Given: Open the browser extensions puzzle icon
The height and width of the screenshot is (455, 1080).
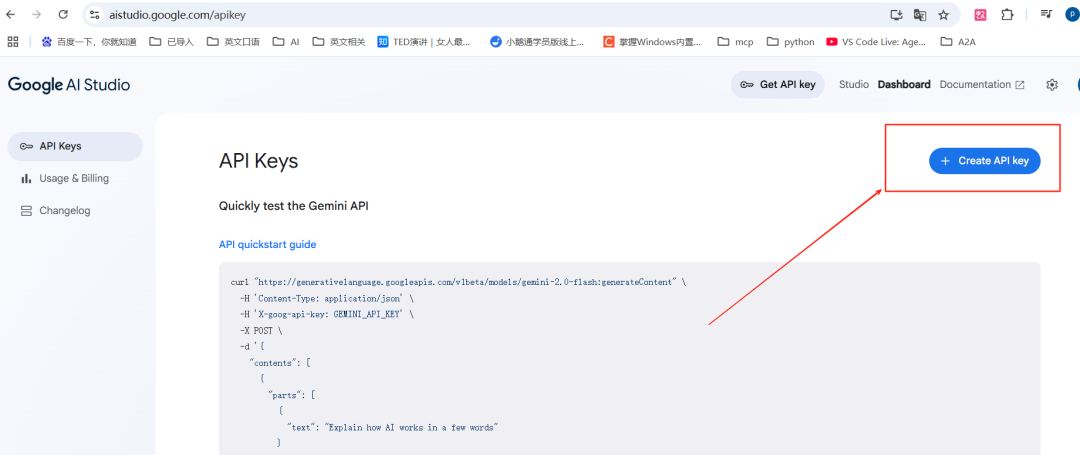Looking at the screenshot, I should pos(1007,14).
